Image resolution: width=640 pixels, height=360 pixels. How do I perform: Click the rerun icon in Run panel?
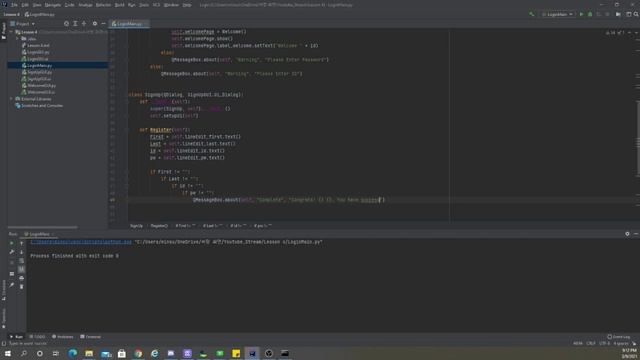[11, 243]
